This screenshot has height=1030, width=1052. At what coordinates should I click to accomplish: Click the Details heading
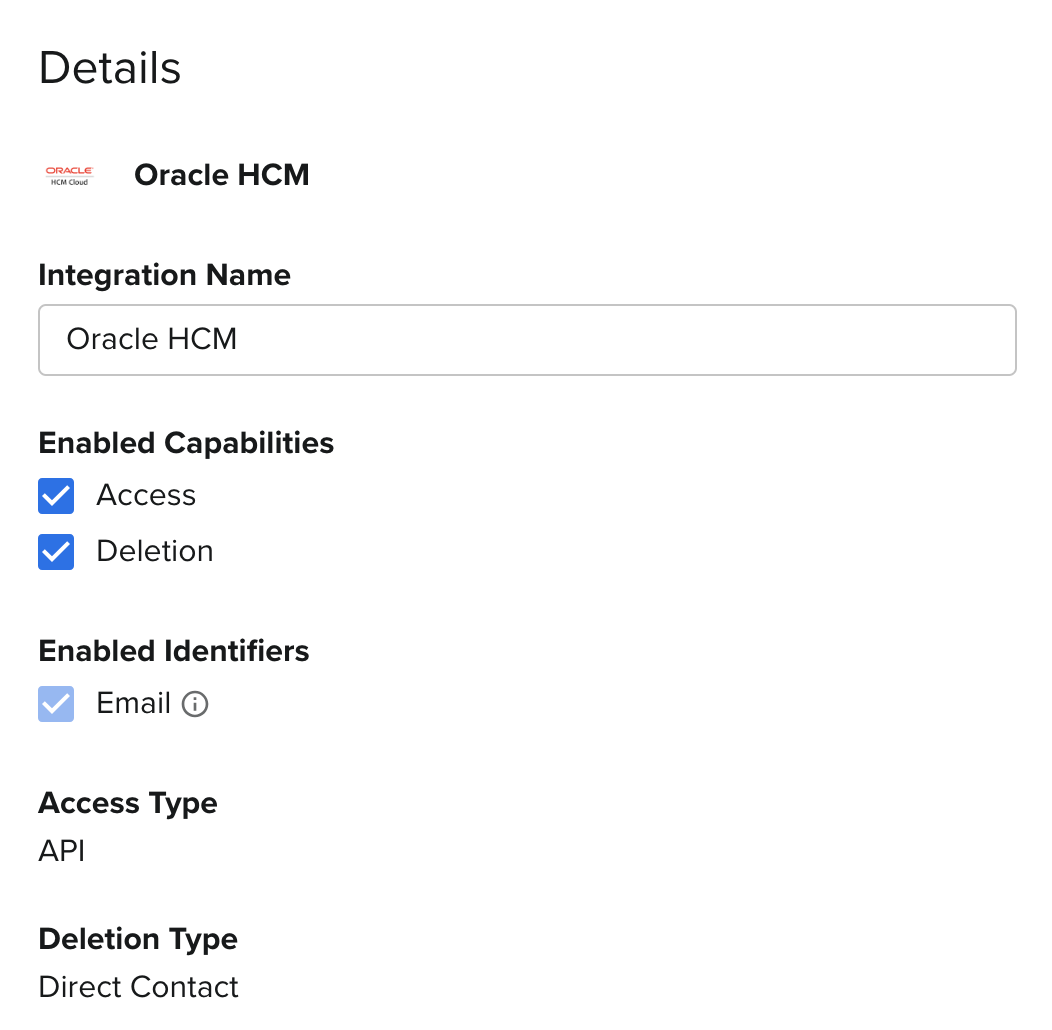110,68
